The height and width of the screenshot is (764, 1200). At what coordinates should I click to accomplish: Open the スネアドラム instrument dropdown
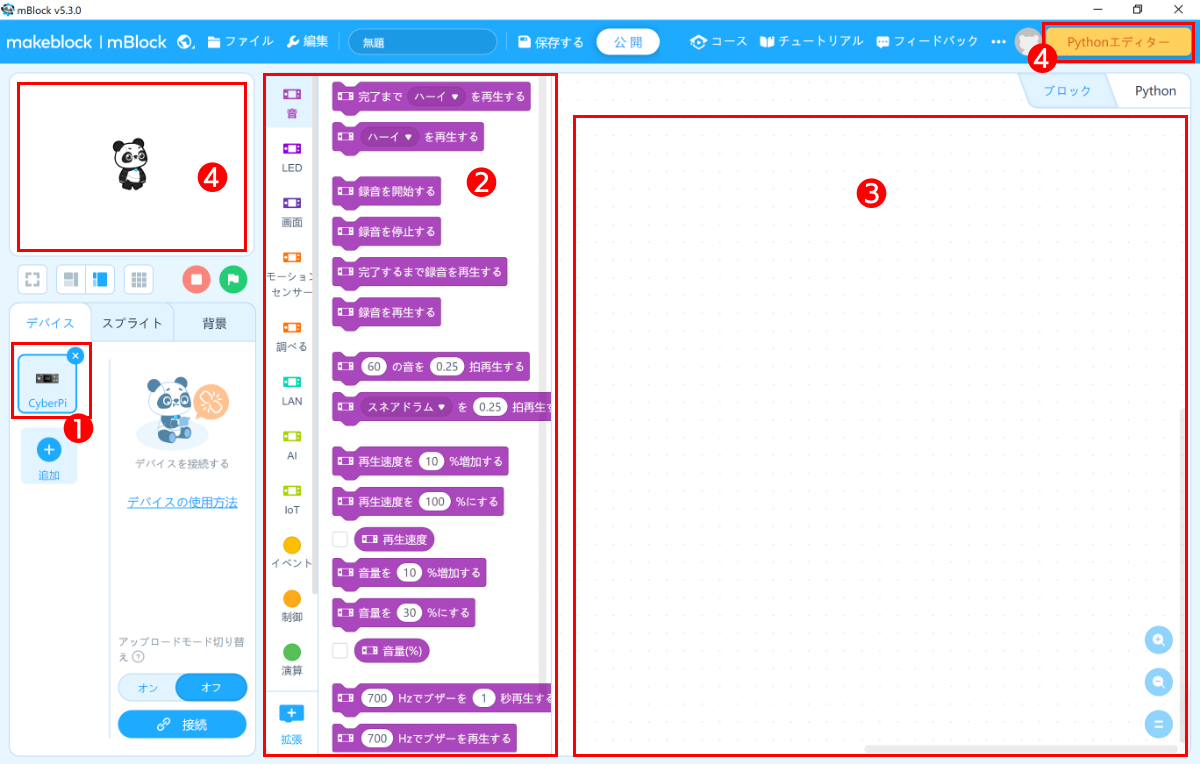(x=407, y=407)
